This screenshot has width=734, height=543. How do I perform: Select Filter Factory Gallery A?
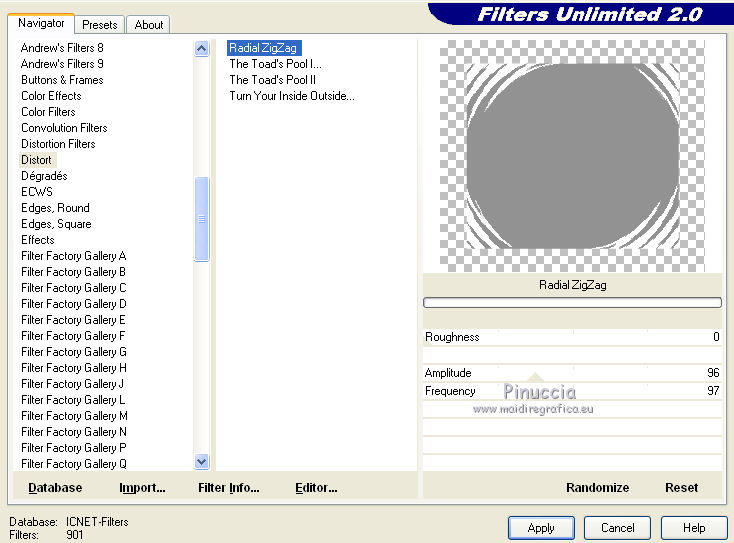73,256
